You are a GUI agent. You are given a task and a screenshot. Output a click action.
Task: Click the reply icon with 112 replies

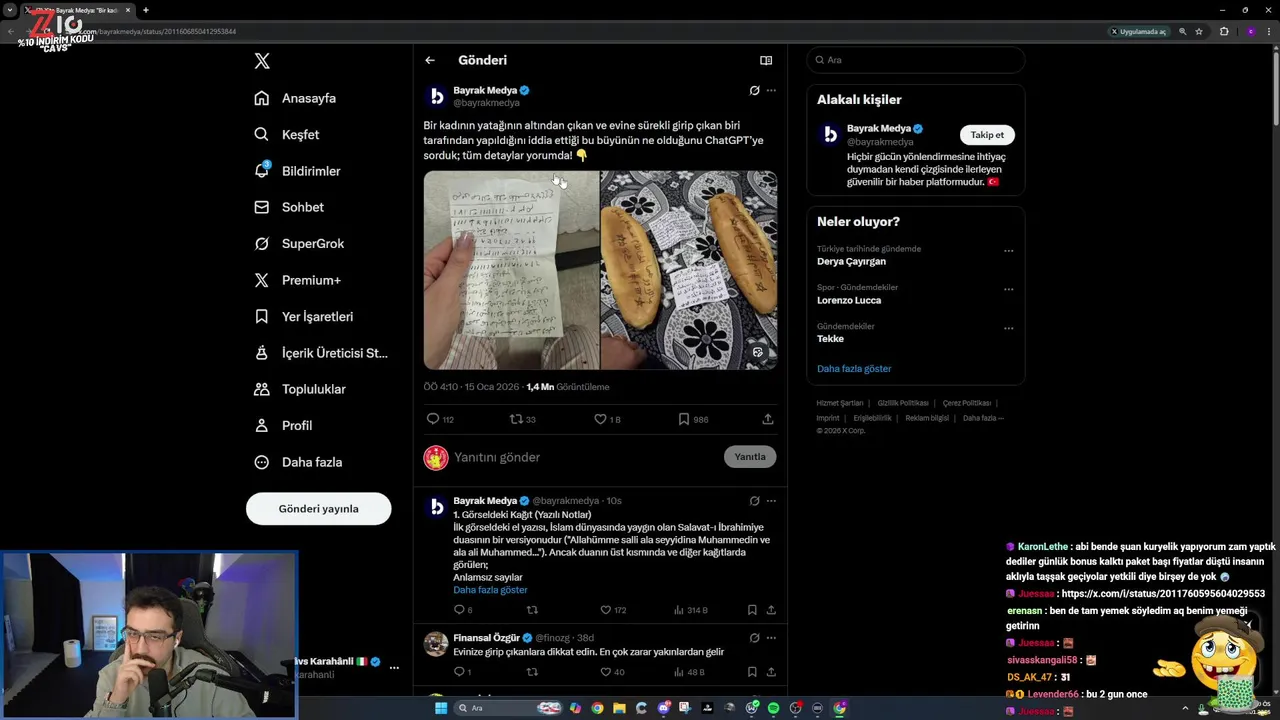(x=440, y=419)
